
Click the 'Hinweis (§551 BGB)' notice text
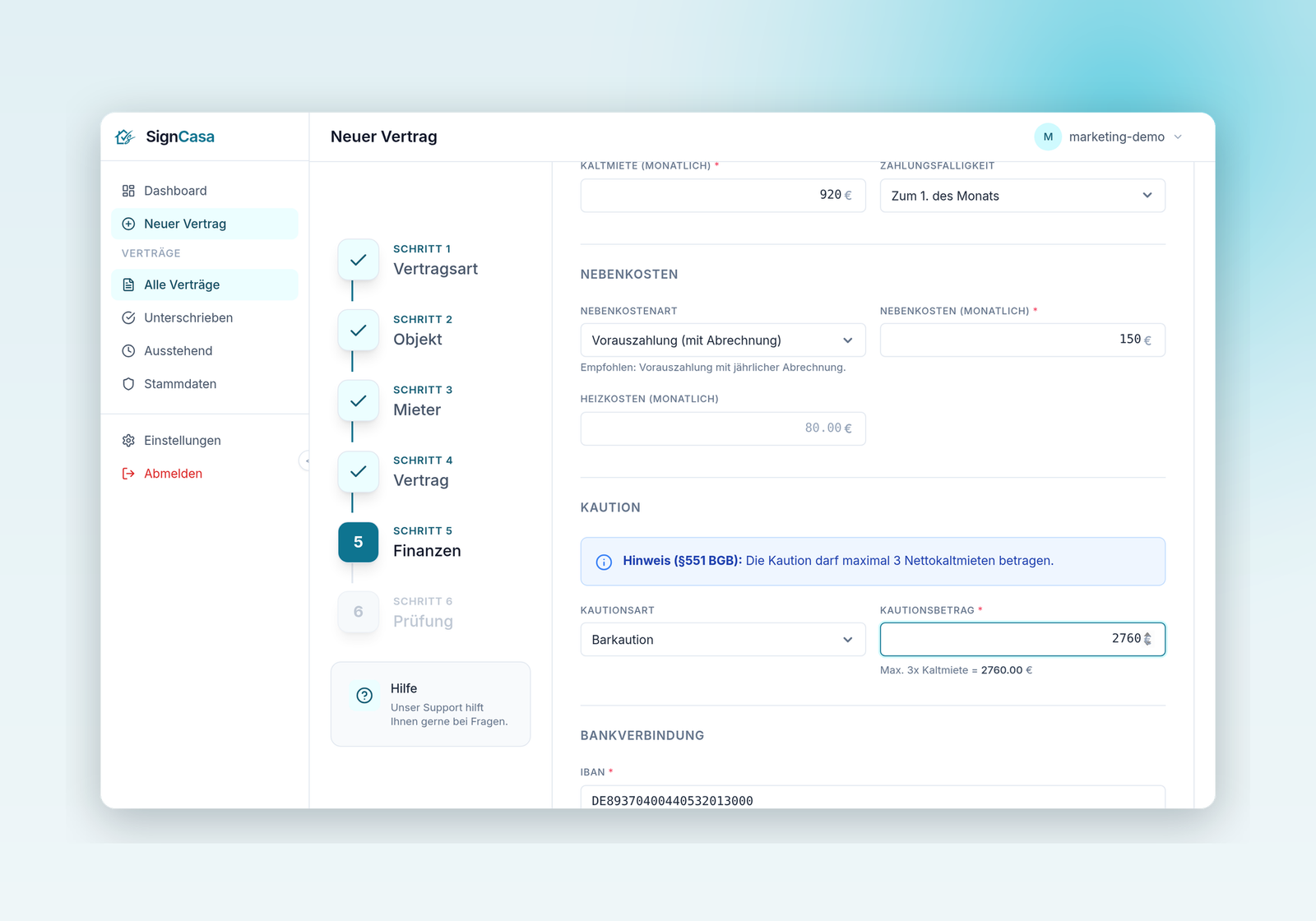pos(838,561)
